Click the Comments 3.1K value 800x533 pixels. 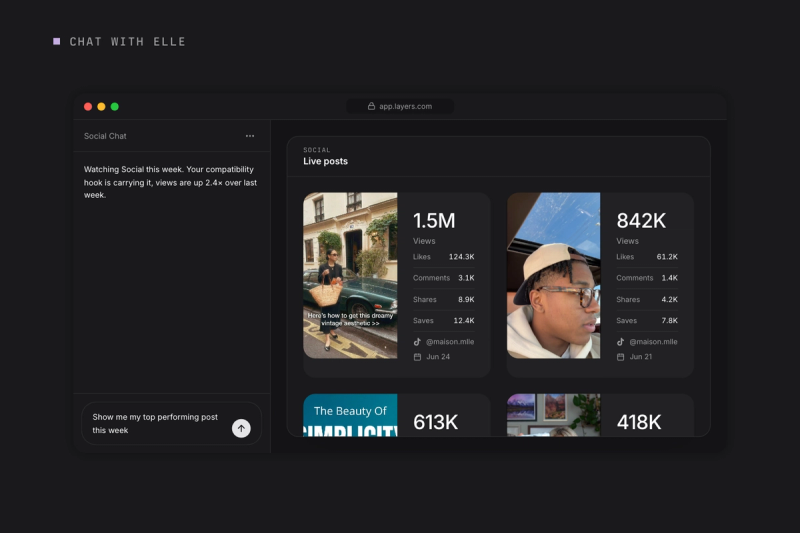pyautogui.click(x=466, y=278)
